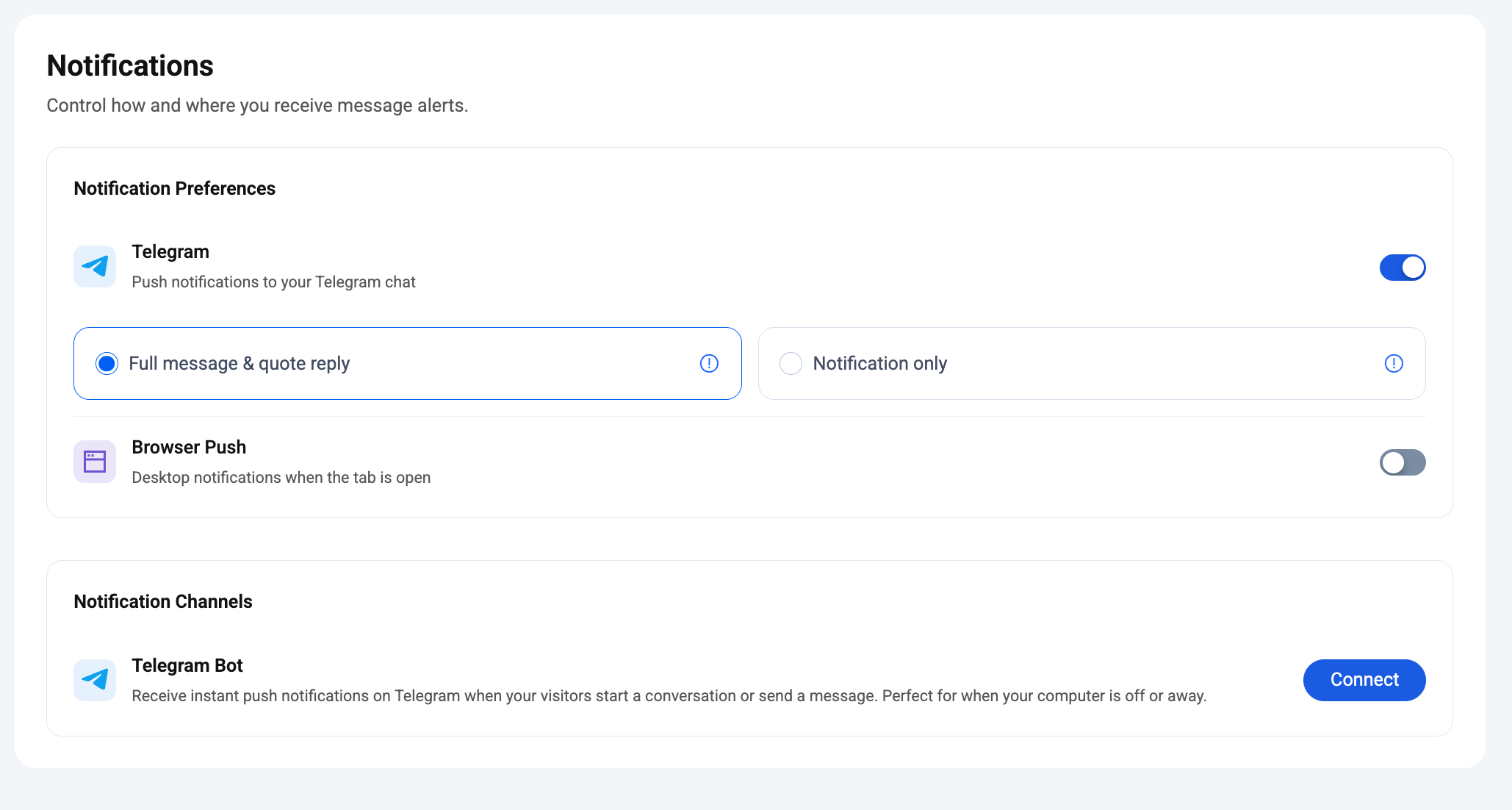The height and width of the screenshot is (810, 1512).
Task: Click the Telegram Bot paper-plane icon
Action: 95,680
